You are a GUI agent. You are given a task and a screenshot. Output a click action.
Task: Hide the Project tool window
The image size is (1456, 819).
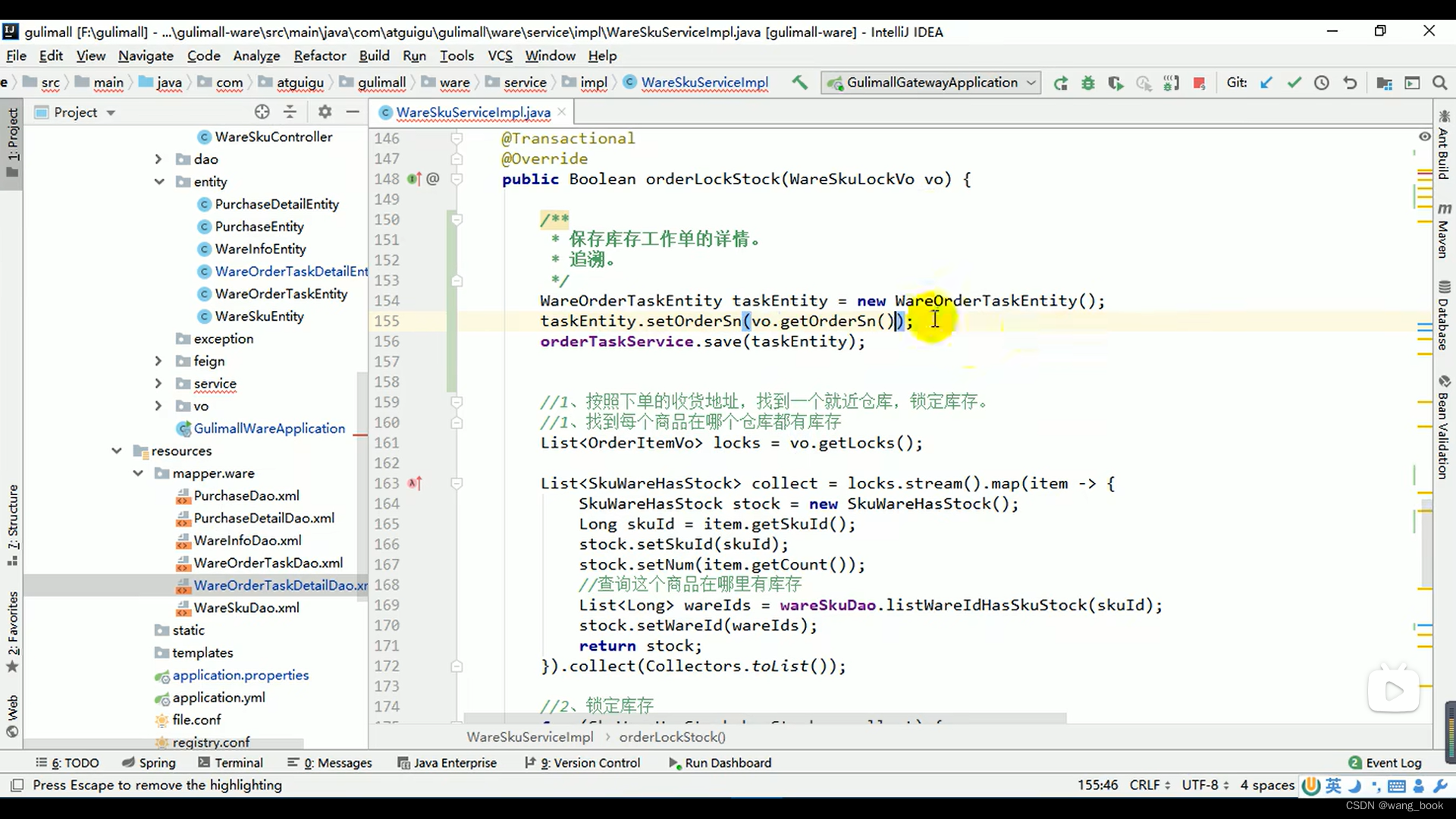coord(353,112)
